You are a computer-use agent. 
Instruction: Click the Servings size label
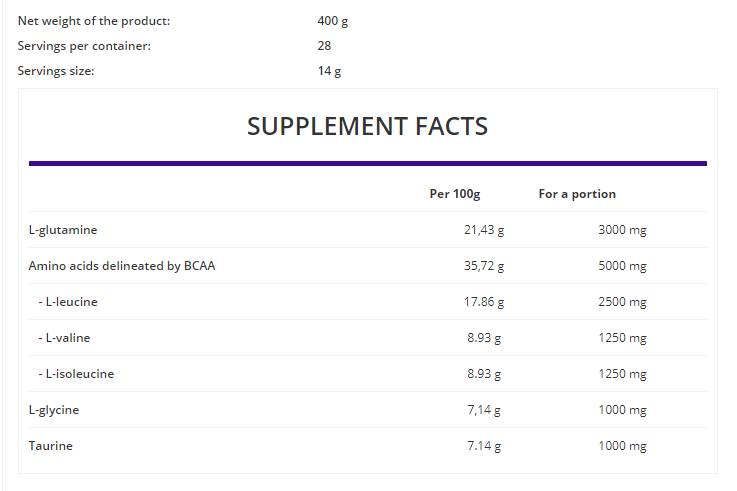pos(56,71)
